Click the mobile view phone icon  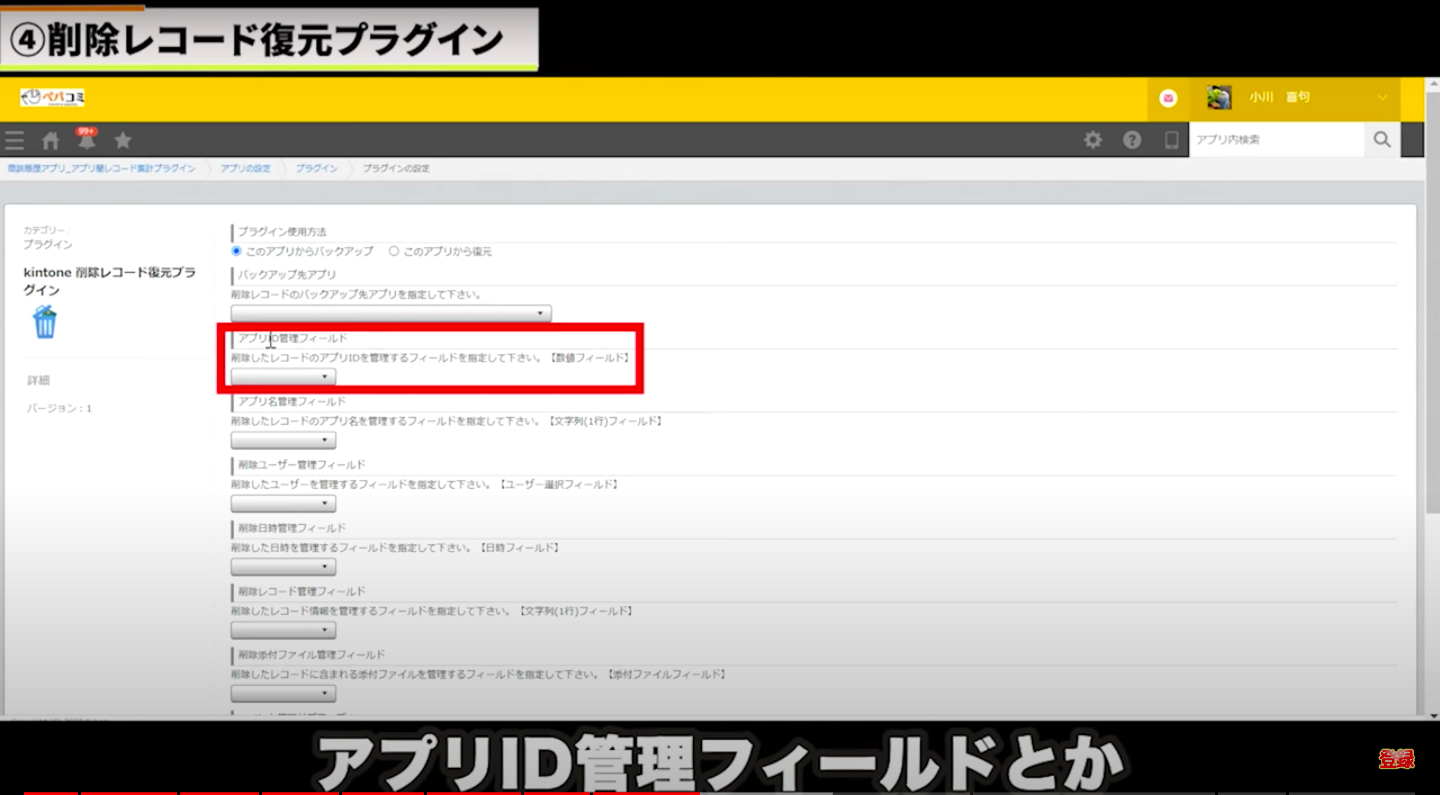pyautogui.click(x=1172, y=140)
